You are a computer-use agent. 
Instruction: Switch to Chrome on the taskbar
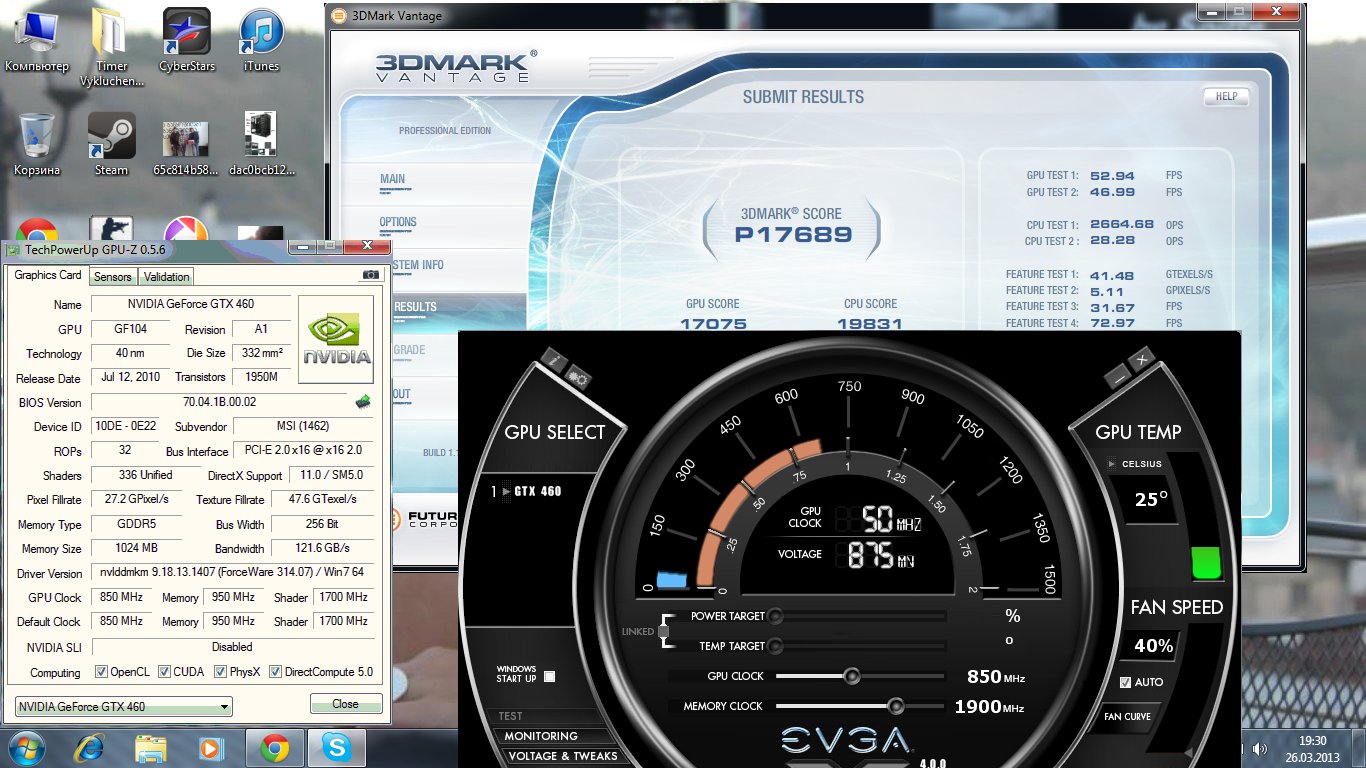[275, 747]
